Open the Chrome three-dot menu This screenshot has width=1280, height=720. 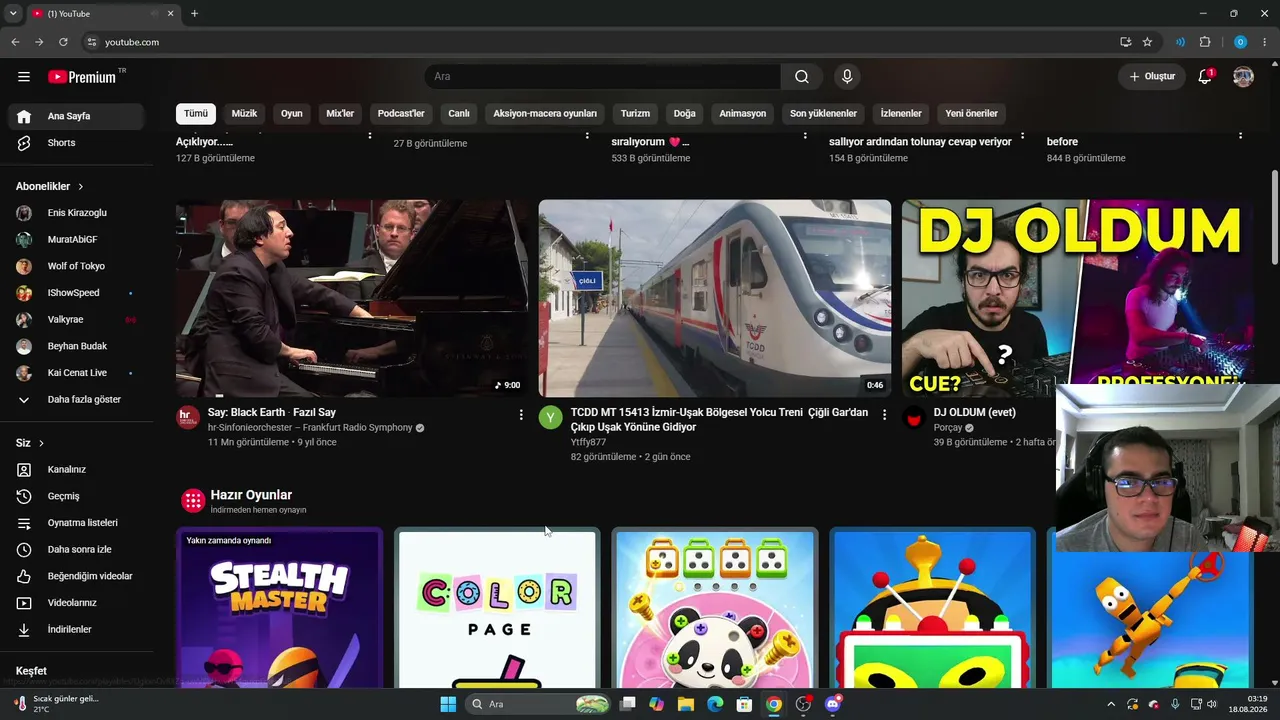click(1264, 42)
